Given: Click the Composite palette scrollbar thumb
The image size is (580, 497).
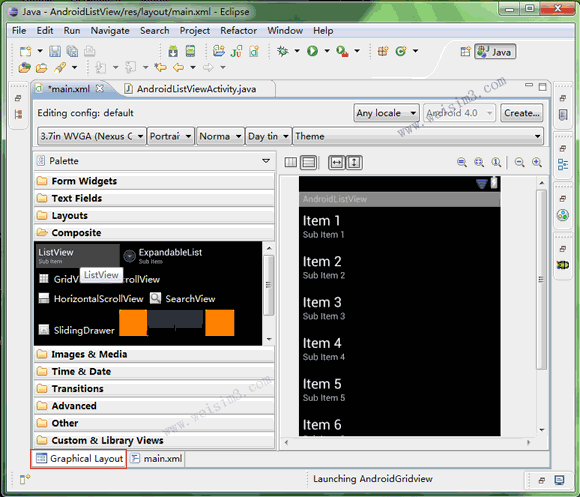Looking at the screenshot, I should click(269, 284).
